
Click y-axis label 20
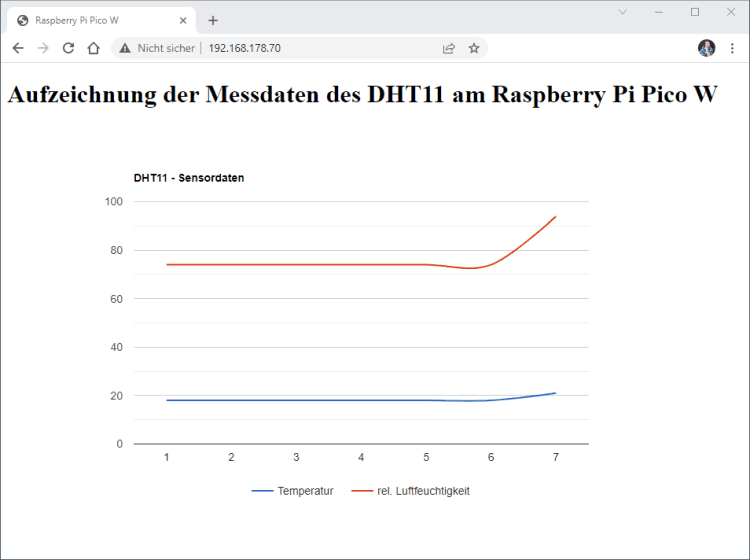[117, 396]
